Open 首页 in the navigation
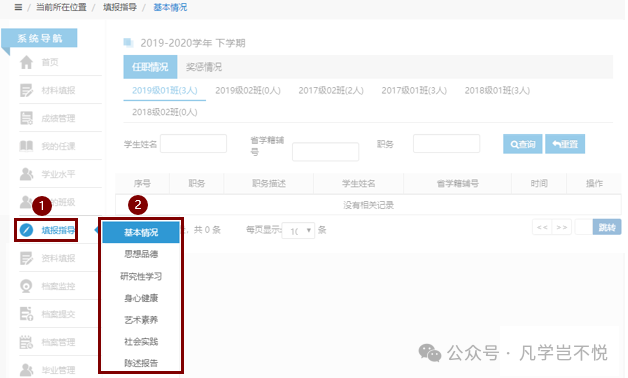The image size is (628, 378). (x=50, y=62)
